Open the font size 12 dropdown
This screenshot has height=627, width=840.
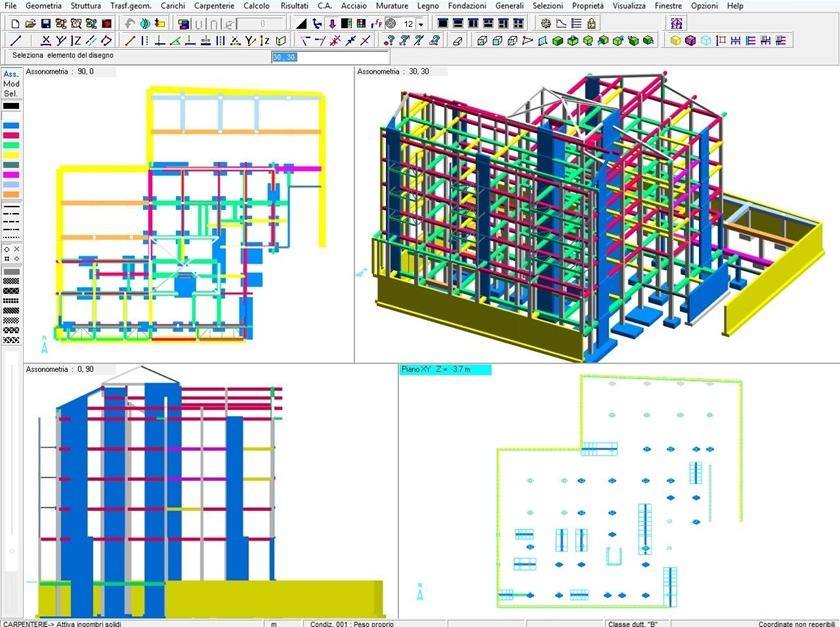click(x=421, y=23)
